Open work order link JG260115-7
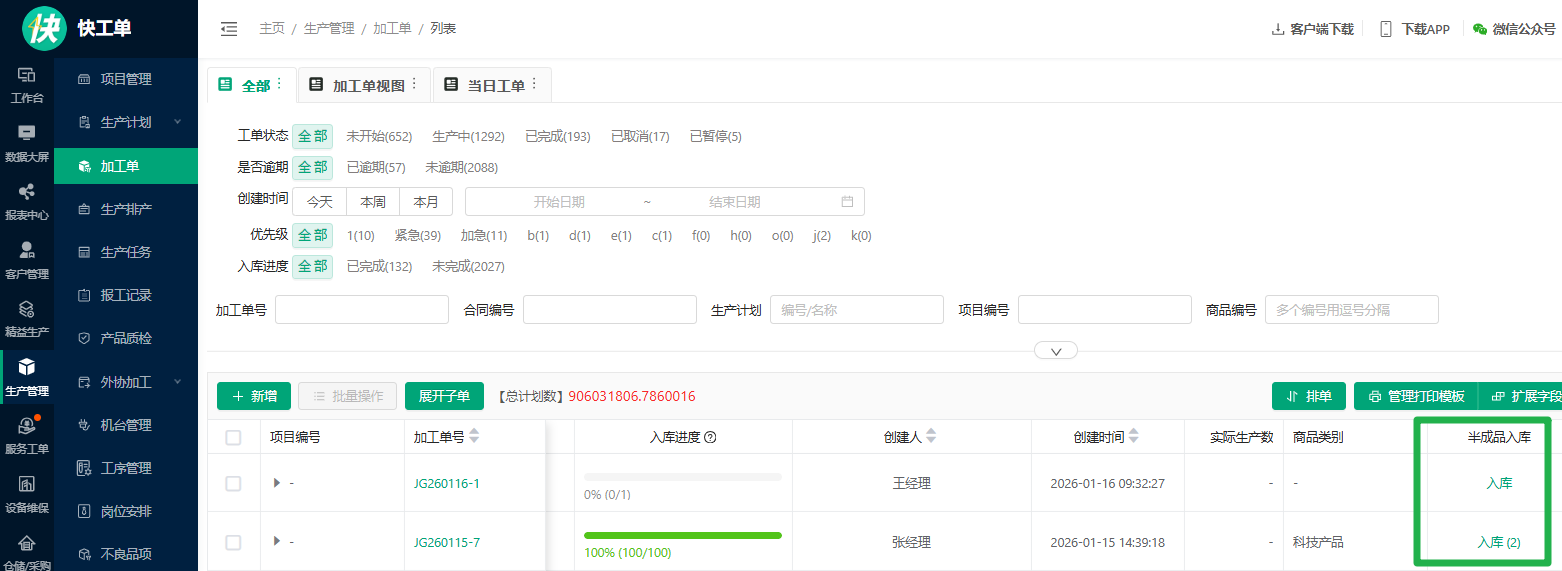 [x=447, y=542]
